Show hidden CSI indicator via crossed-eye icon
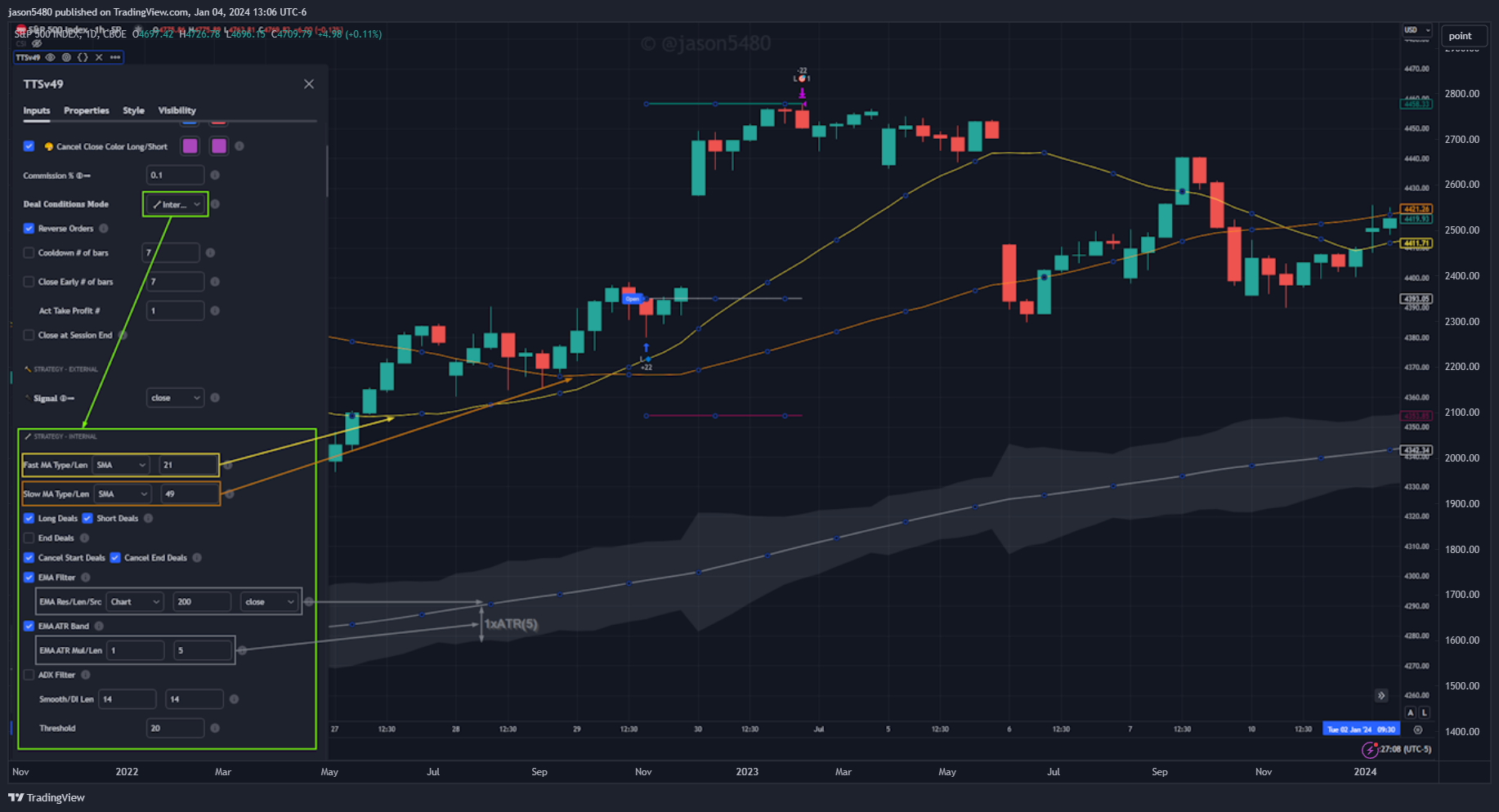The height and width of the screenshot is (812, 1499). [37, 43]
